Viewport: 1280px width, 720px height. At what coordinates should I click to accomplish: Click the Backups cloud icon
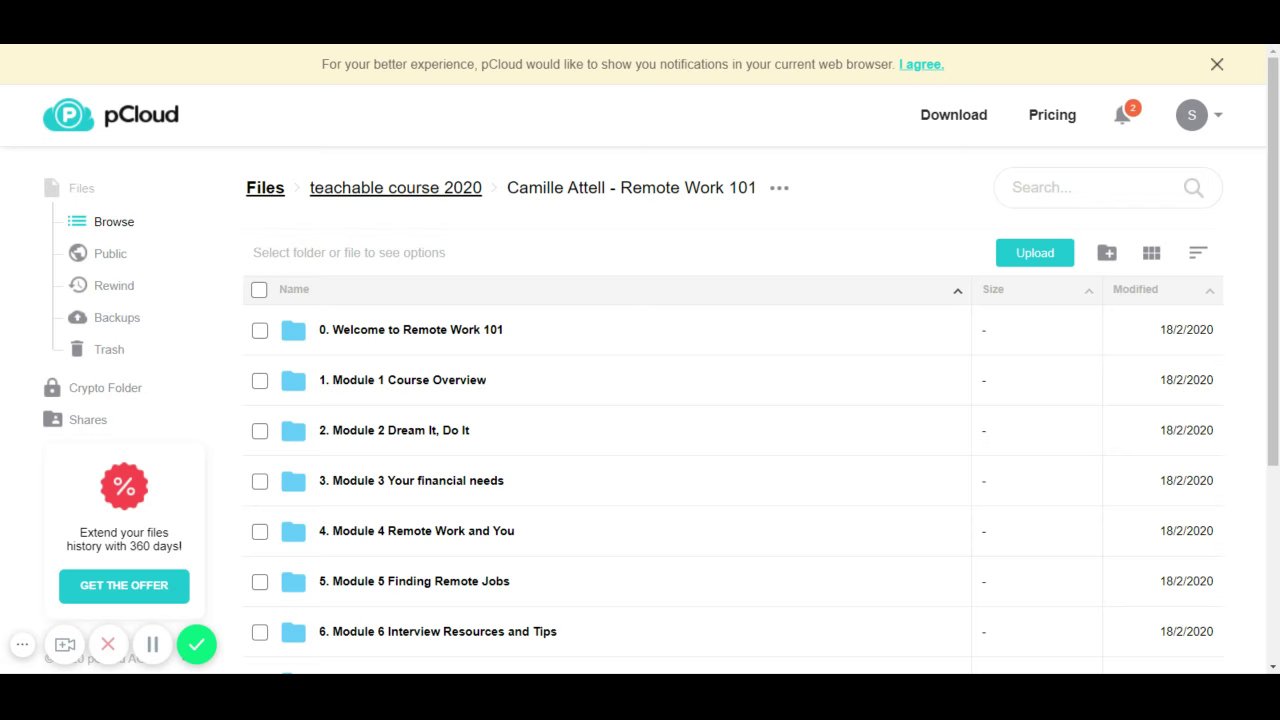coord(77,318)
